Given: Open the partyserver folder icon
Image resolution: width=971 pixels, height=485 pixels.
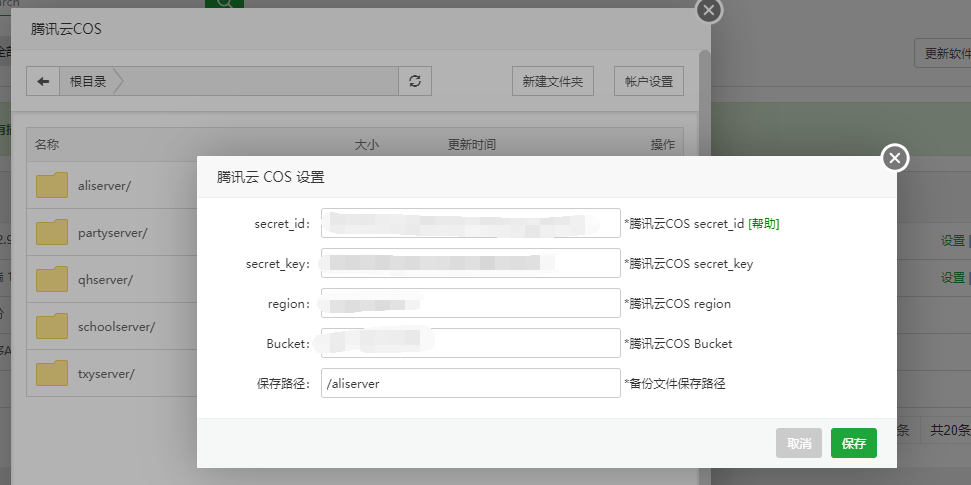Looking at the screenshot, I should 52,232.
